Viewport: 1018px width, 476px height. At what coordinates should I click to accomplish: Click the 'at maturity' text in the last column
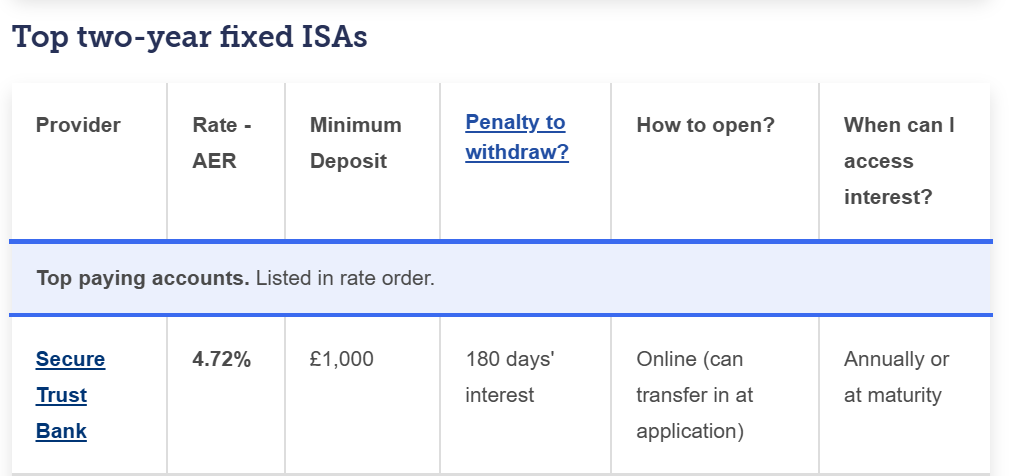pos(893,395)
